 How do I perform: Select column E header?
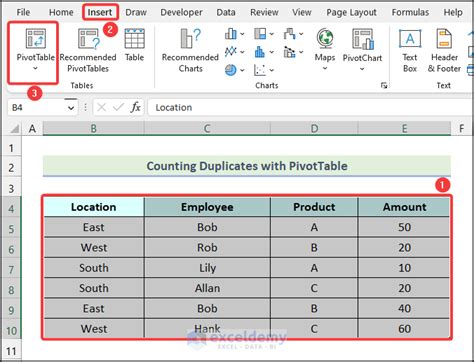404,128
